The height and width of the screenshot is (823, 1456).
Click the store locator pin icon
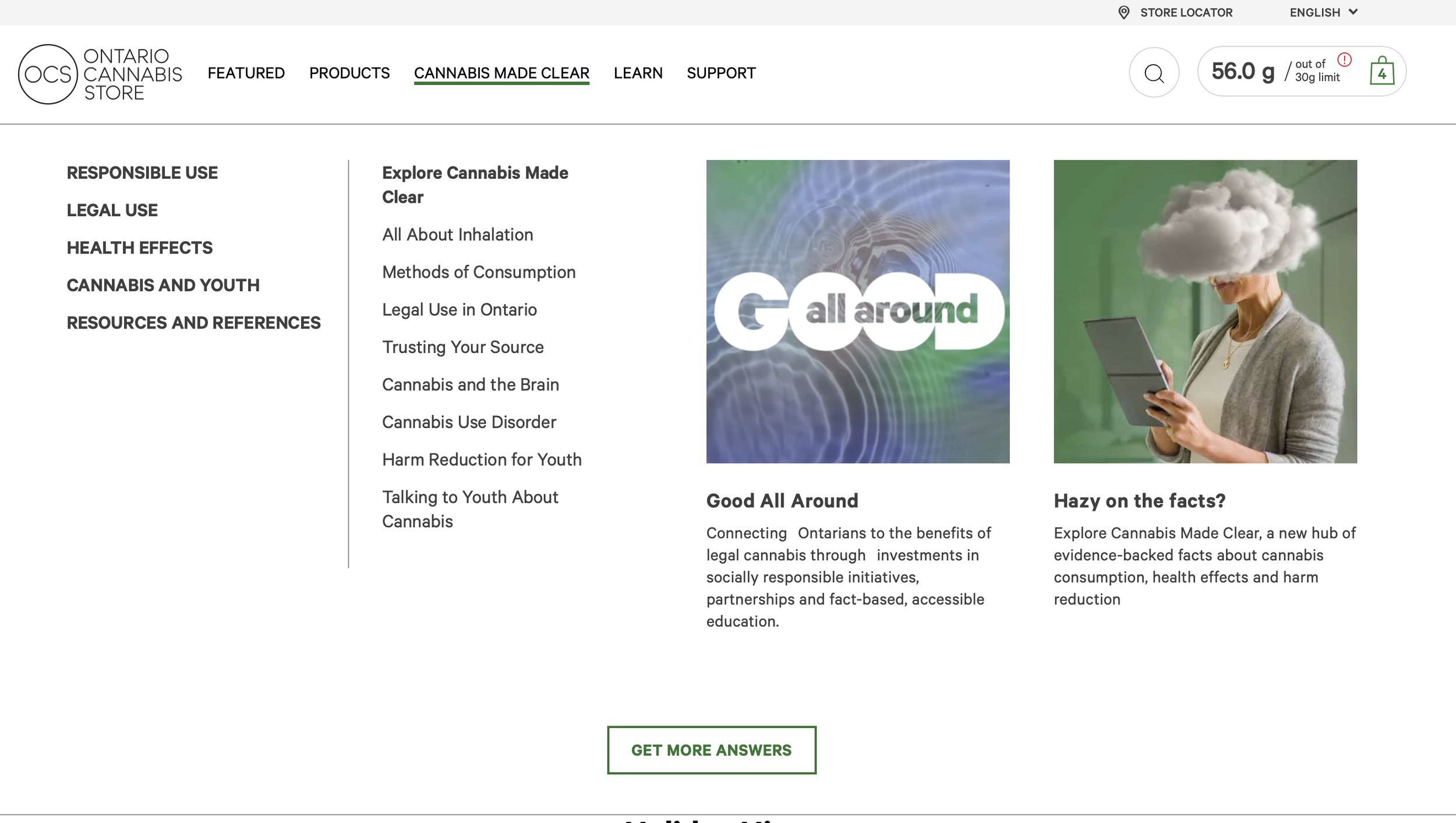point(1123,12)
